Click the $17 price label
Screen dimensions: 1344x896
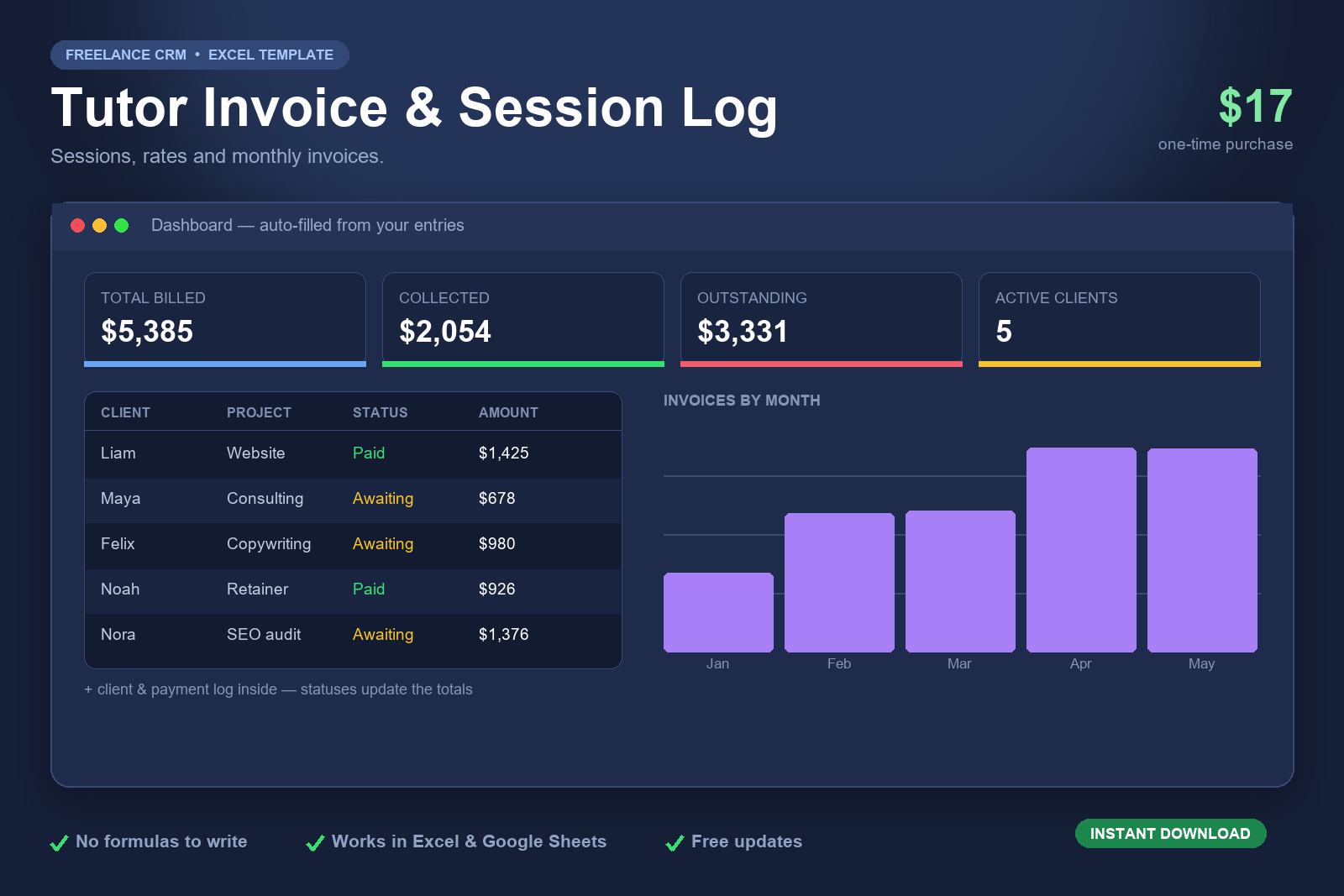pyautogui.click(x=1255, y=107)
